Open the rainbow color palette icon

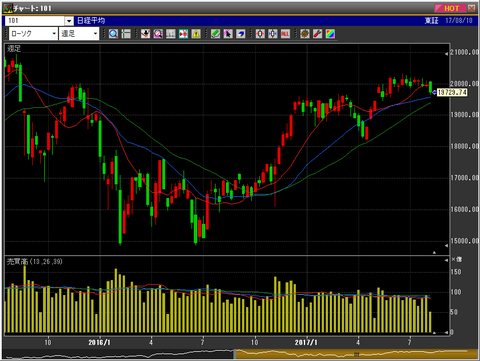point(330,34)
